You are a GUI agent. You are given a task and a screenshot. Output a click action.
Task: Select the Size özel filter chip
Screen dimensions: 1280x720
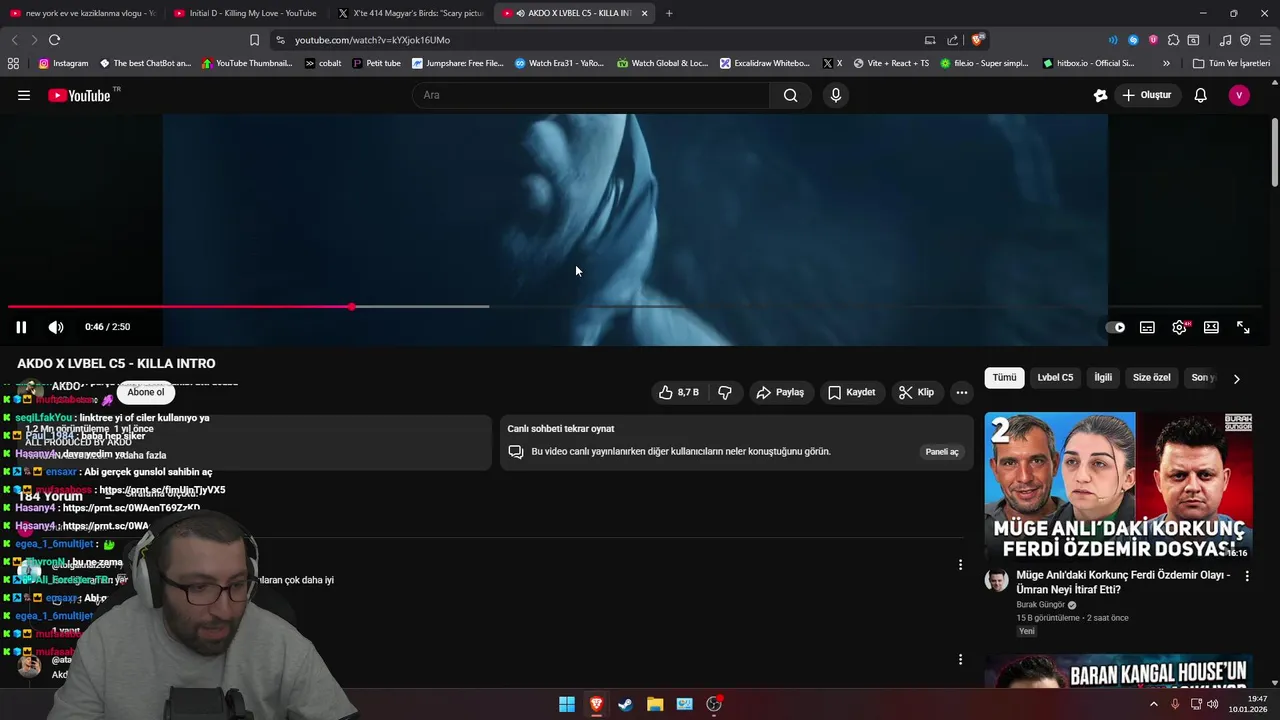coord(1151,378)
